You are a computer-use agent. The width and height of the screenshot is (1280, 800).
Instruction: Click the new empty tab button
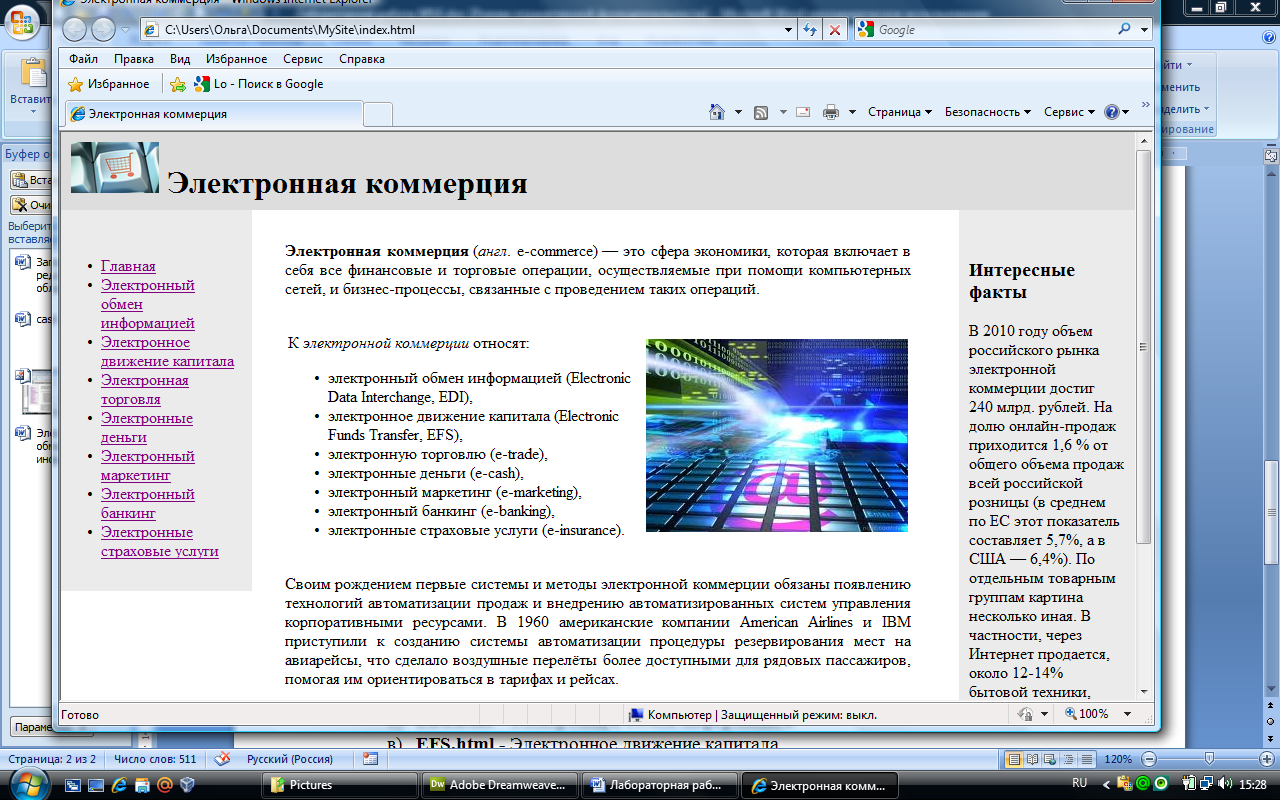pyautogui.click(x=377, y=114)
